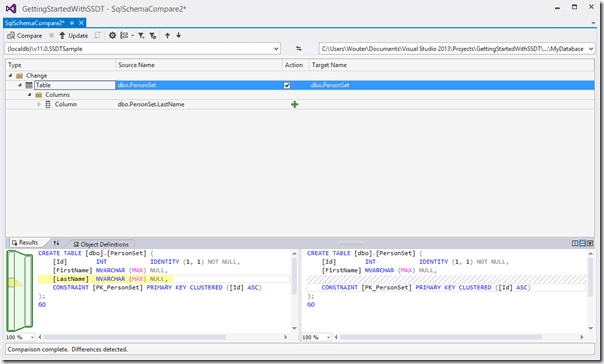Screen dimensions: 604x364
Task: Open the source database dropdown
Action: pos(276,49)
